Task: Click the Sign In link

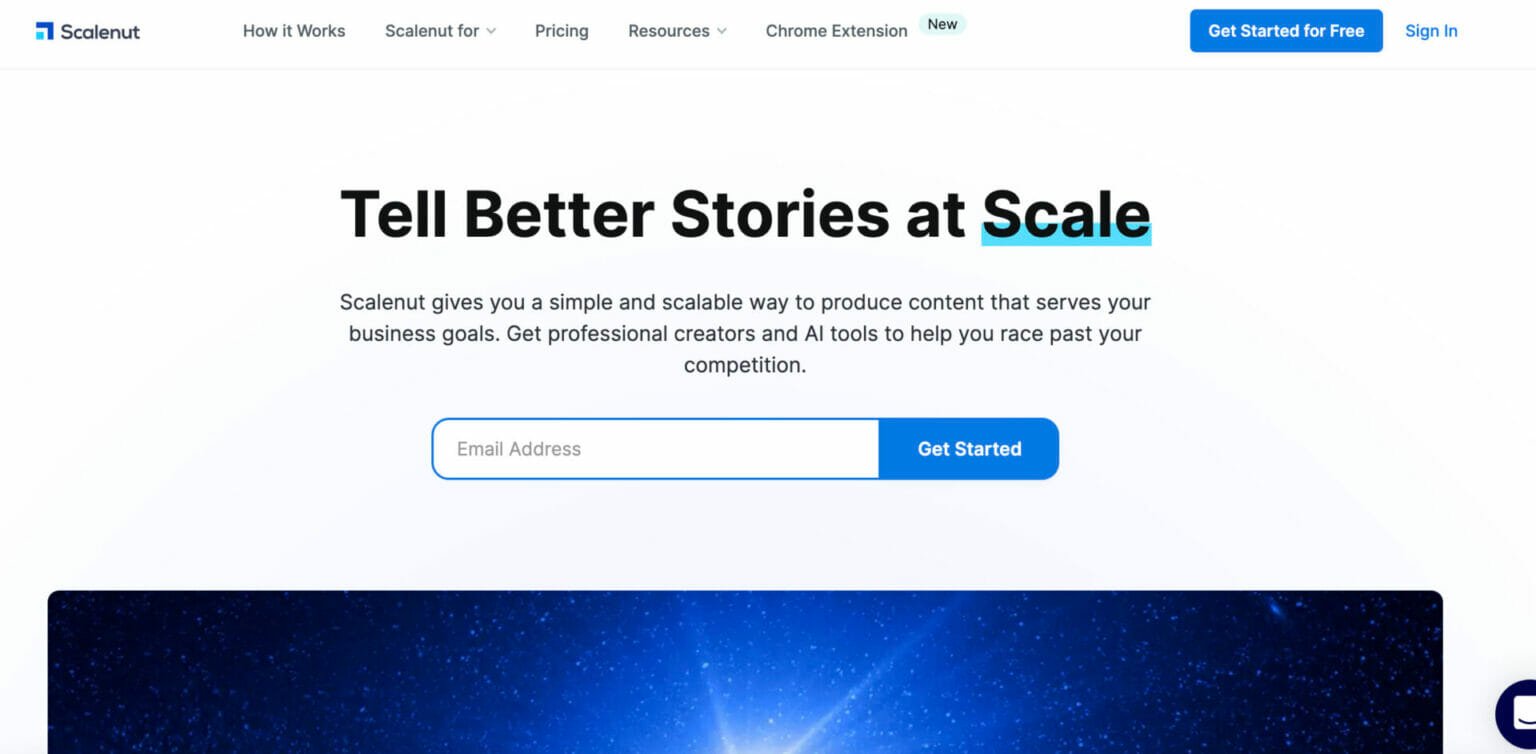Action: point(1430,31)
